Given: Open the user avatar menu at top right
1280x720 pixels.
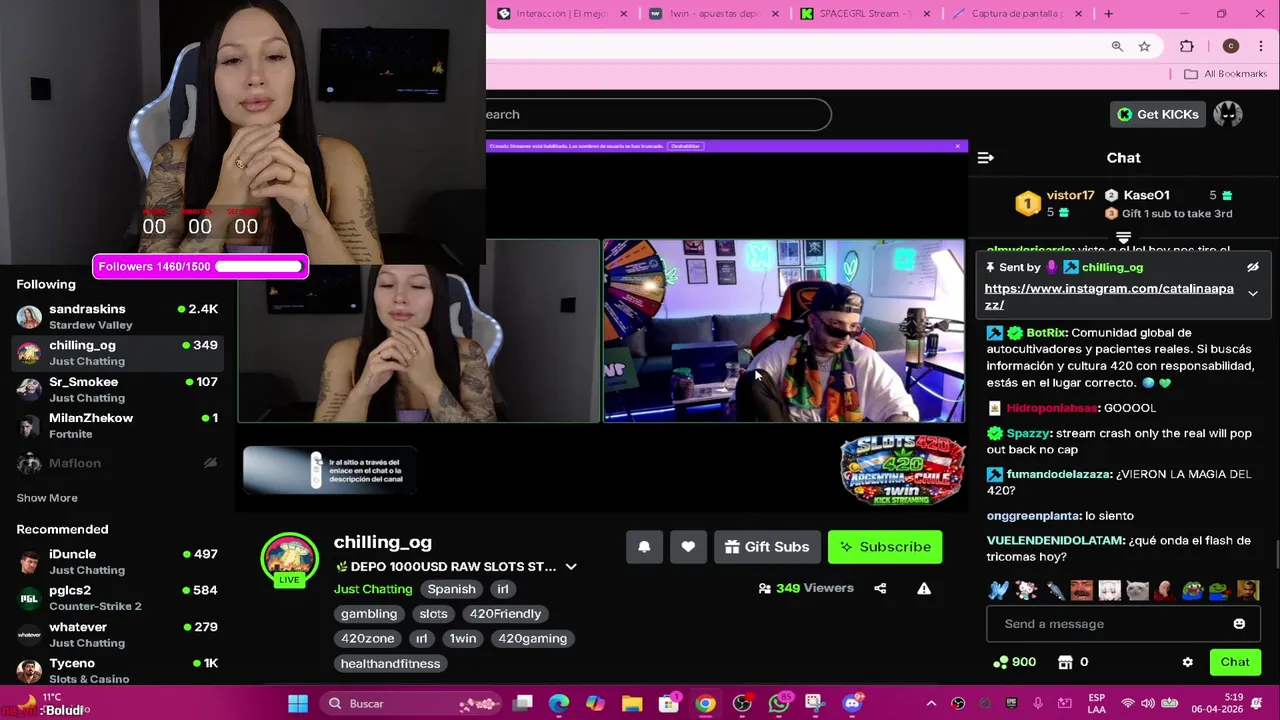Looking at the screenshot, I should point(1228,114).
